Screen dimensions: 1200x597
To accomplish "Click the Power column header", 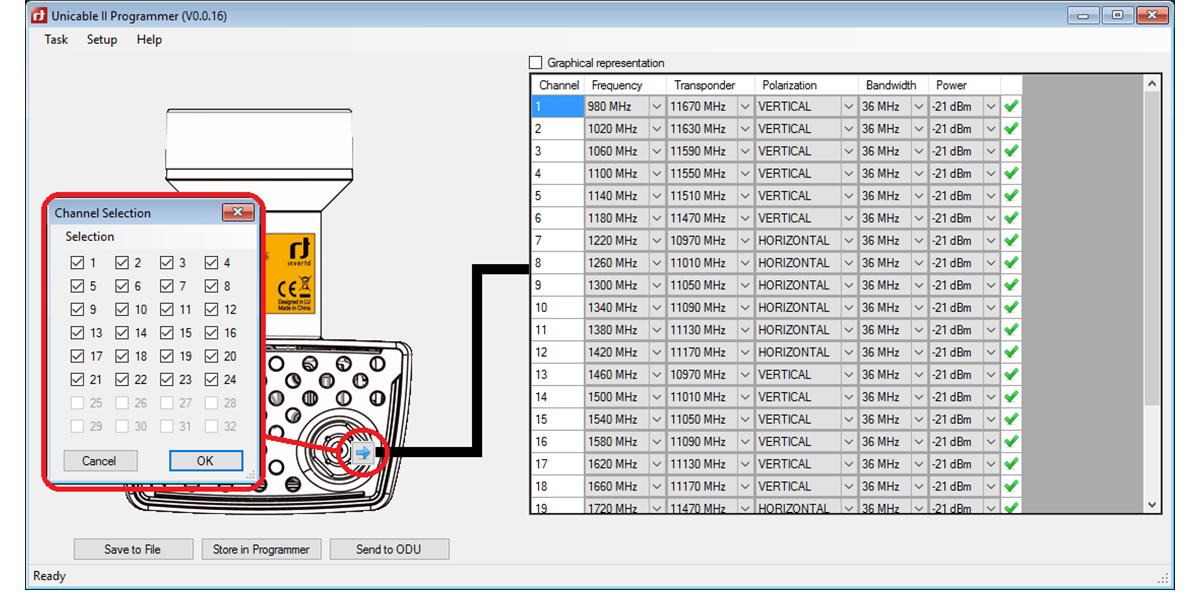I will click(964, 85).
